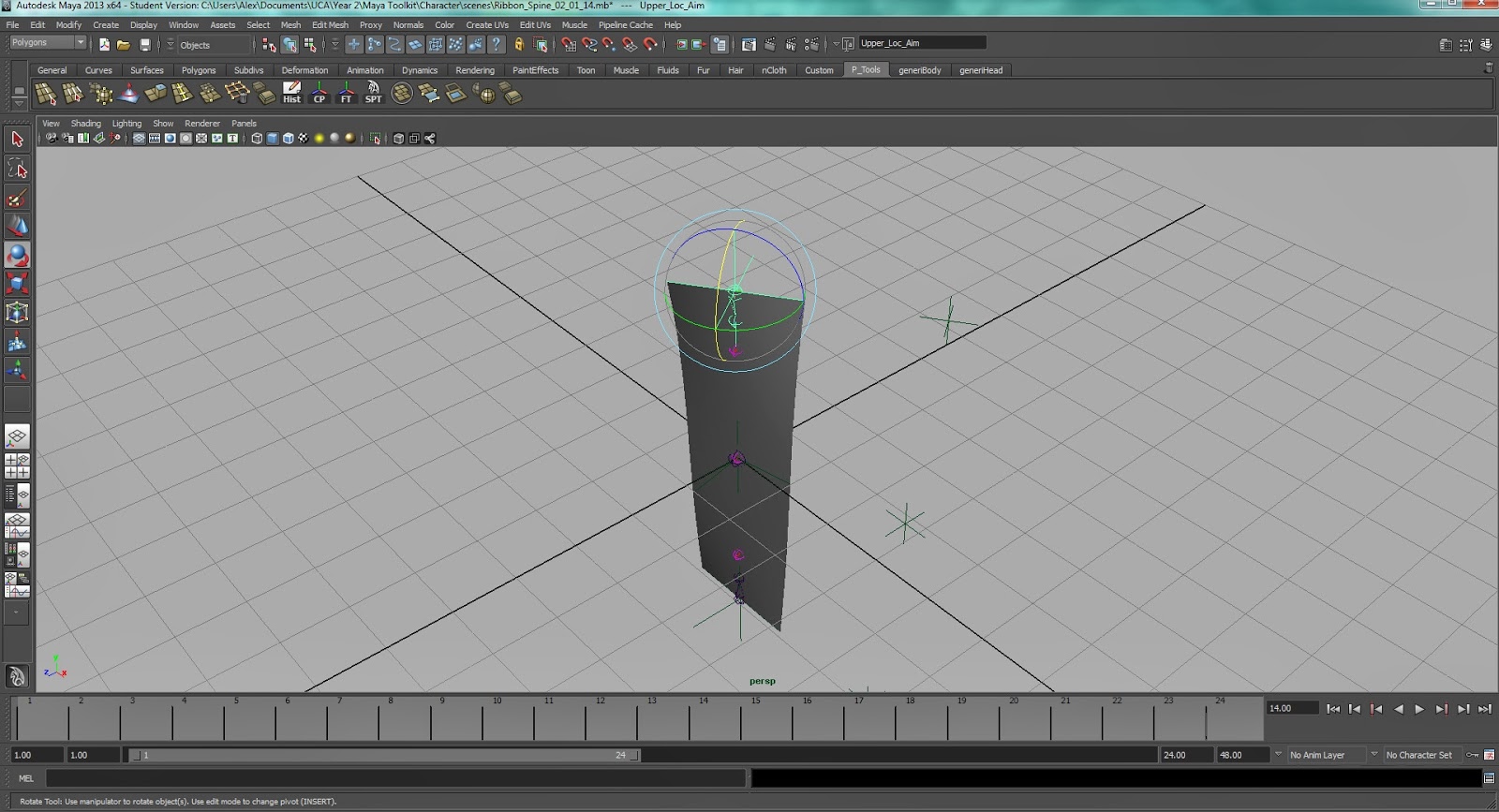Play the animation forwards
Viewport: 1499px width, 812px height.
coord(1419,709)
